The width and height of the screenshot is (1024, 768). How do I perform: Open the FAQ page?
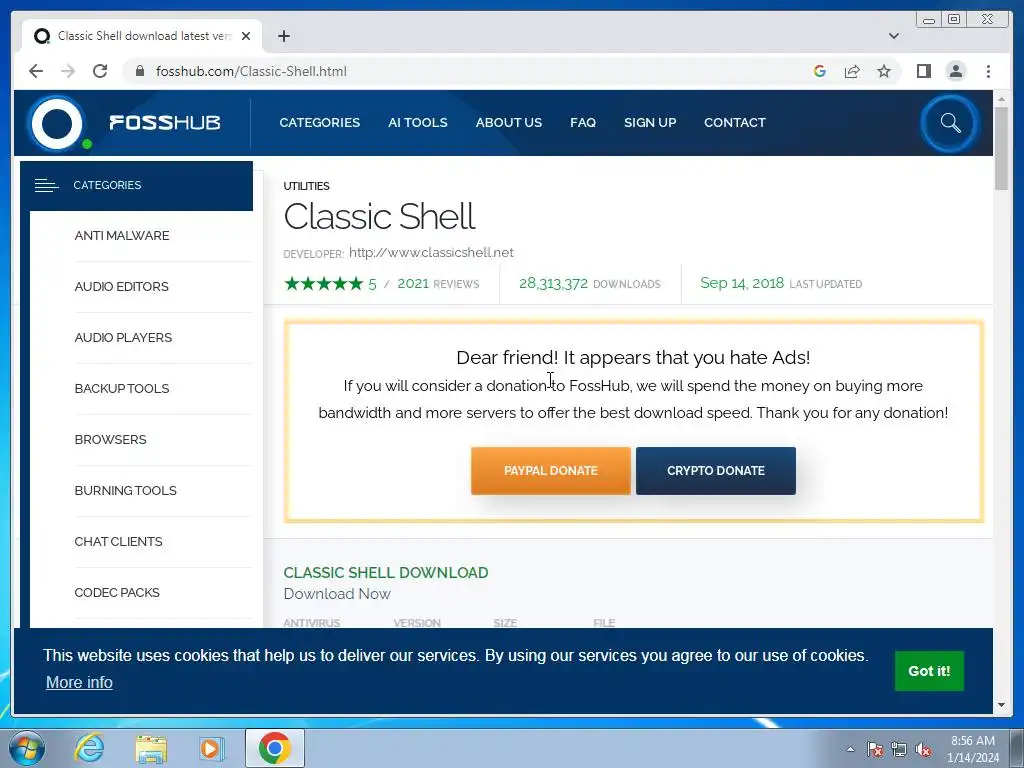583,123
